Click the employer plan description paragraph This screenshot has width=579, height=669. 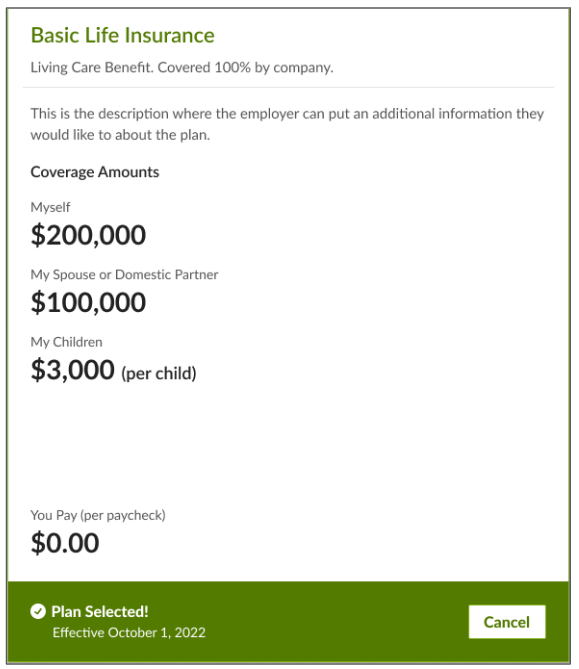pyautogui.click(x=287, y=124)
